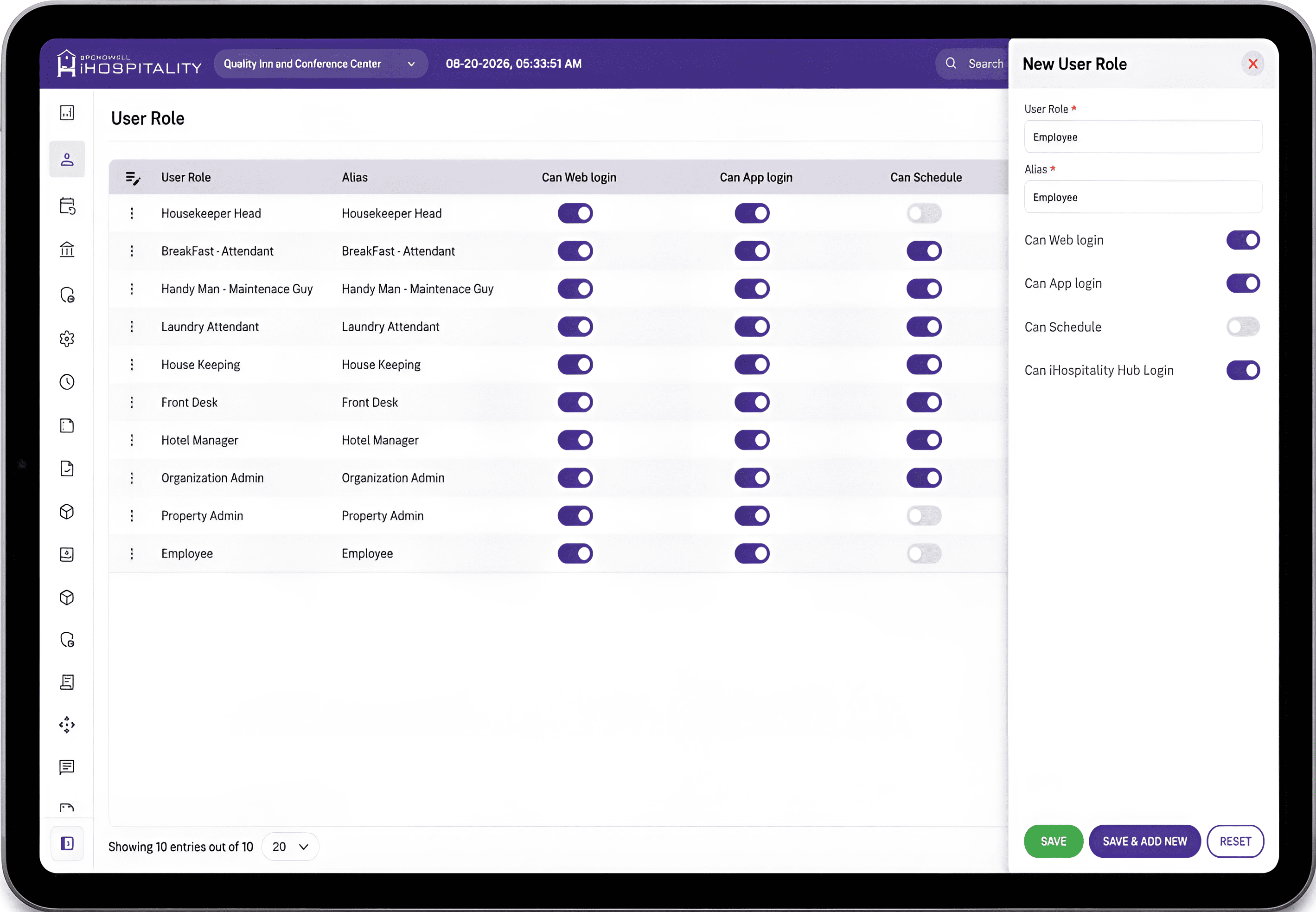Open row menu for Front Desk
1316x912 pixels.
pyautogui.click(x=132, y=402)
